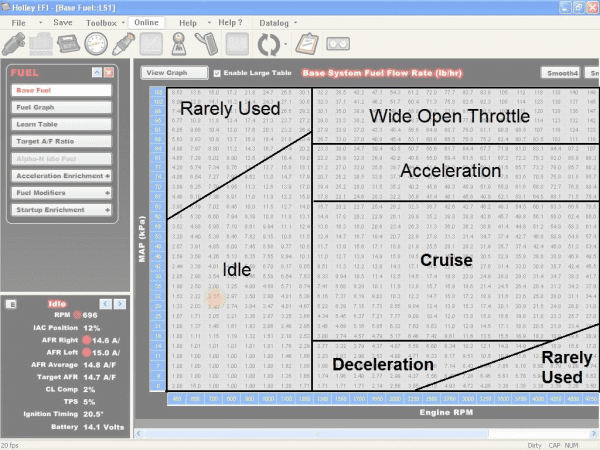This screenshot has width=600, height=450.
Task: Click the grayed square icon before sync arrows
Action: 237,44
